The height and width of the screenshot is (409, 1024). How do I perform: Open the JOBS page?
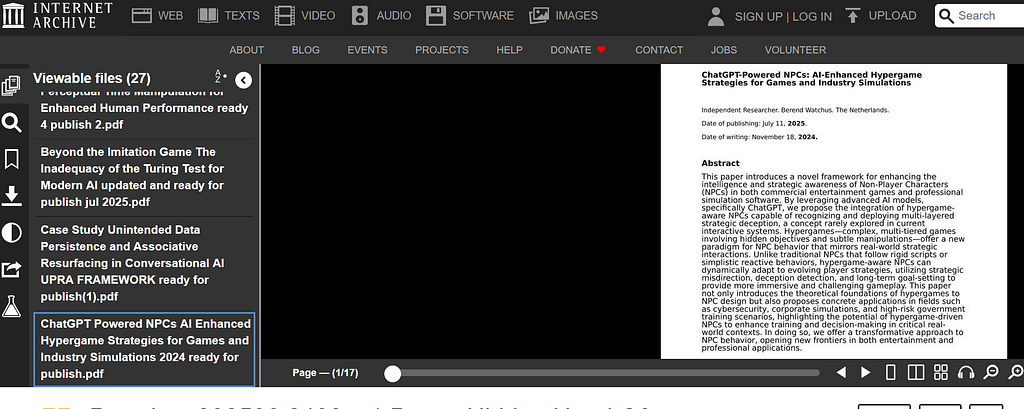(724, 50)
